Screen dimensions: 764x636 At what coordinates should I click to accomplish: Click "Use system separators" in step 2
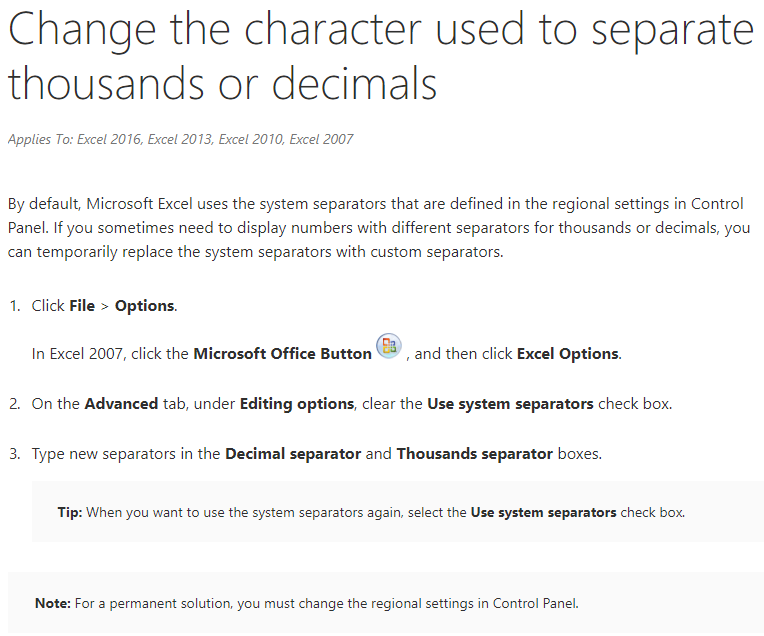pyautogui.click(x=510, y=404)
